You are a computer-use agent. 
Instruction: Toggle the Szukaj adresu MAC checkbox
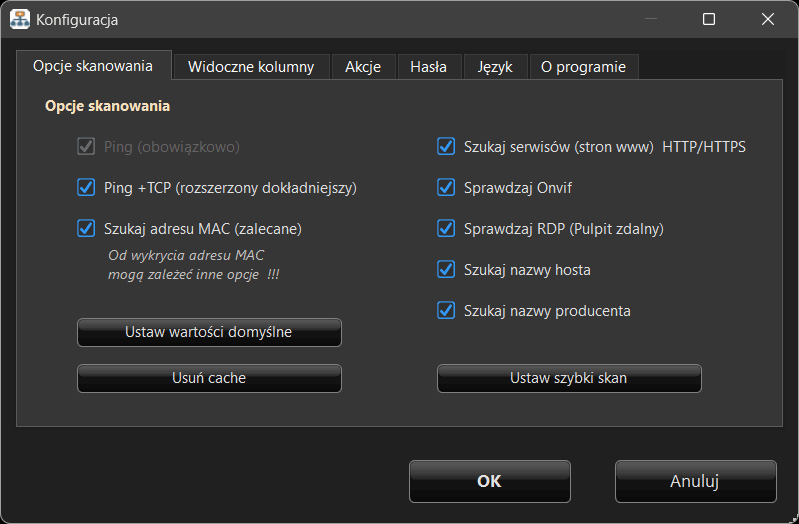click(86, 228)
